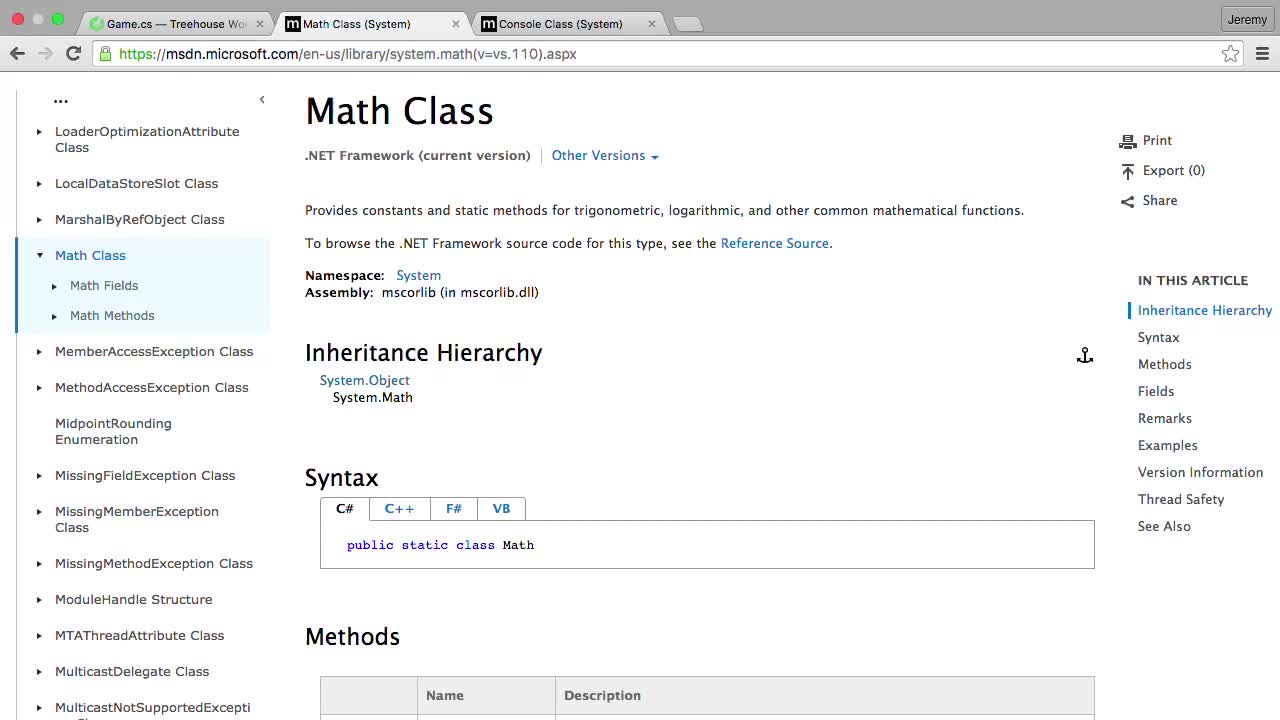
Task: Click the HTTPS padlock icon
Action: (105, 54)
